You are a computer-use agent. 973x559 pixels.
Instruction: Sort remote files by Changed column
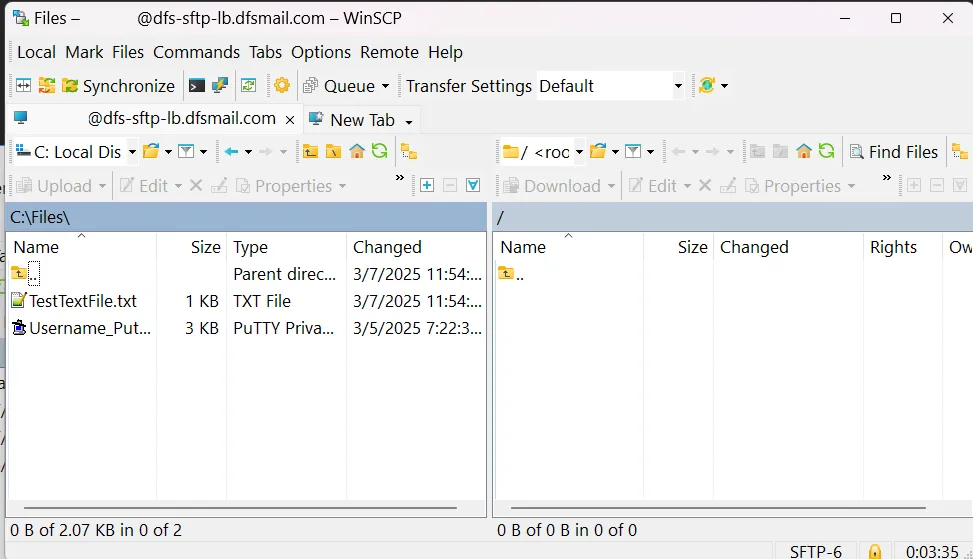click(788, 247)
